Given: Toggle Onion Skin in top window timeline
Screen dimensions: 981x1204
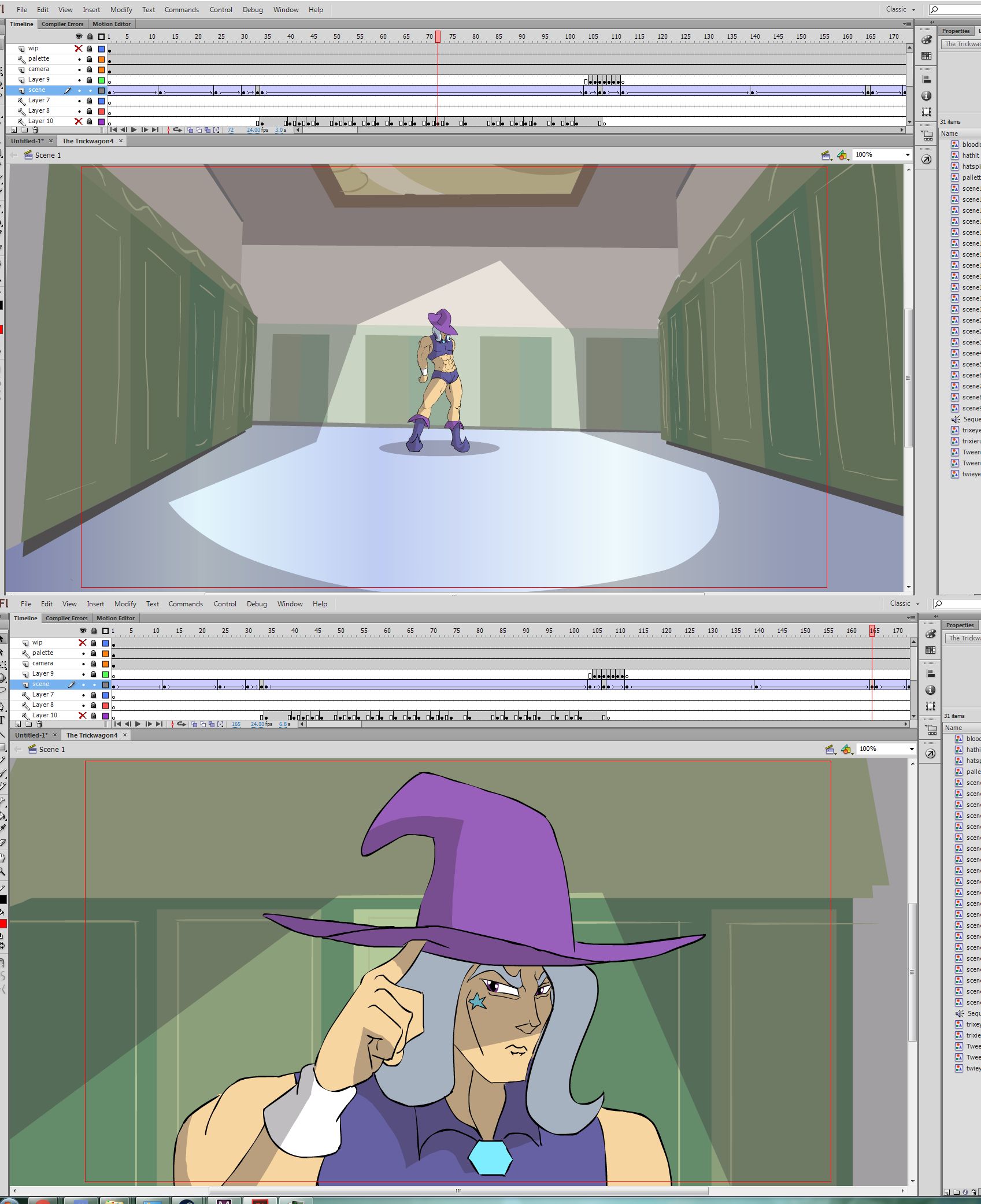Looking at the screenshot, I should pyautogui.click(x=190, y=130).
